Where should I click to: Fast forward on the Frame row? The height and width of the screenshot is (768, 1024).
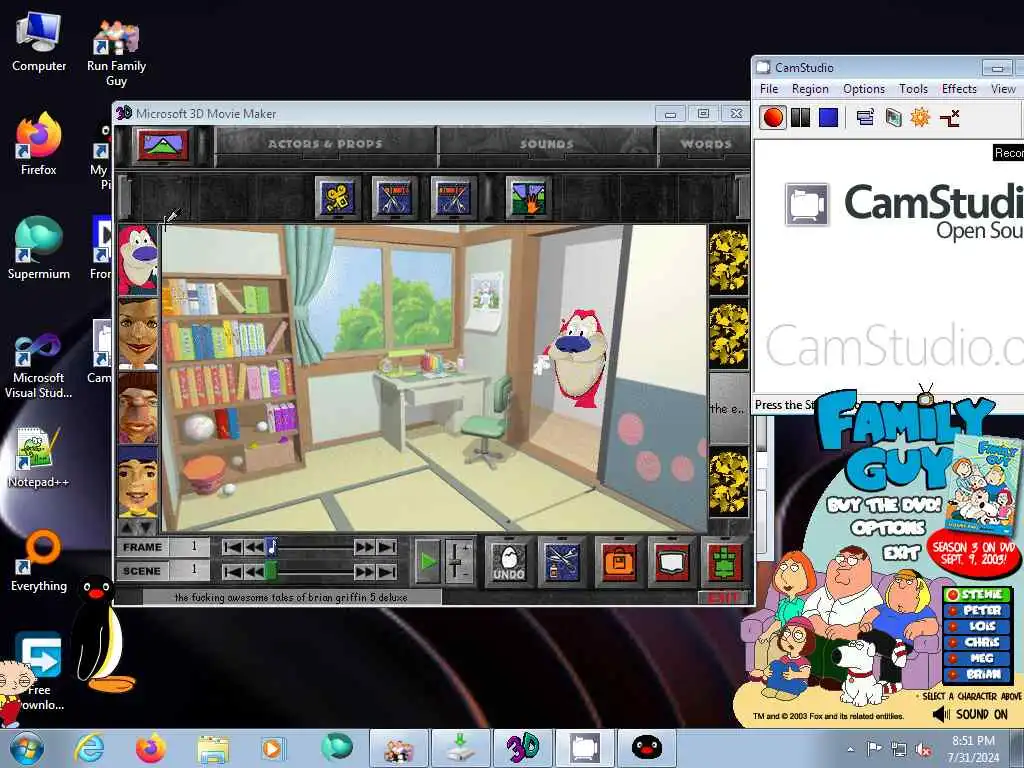[x=364, y=547]
